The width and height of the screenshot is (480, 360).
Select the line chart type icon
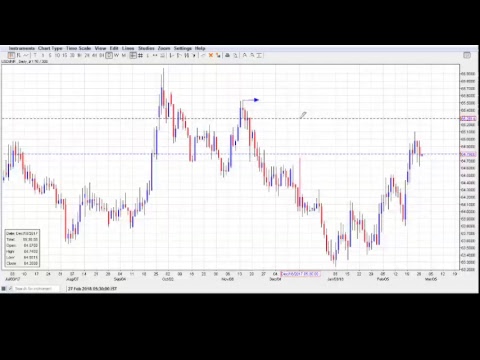point(26,55)
